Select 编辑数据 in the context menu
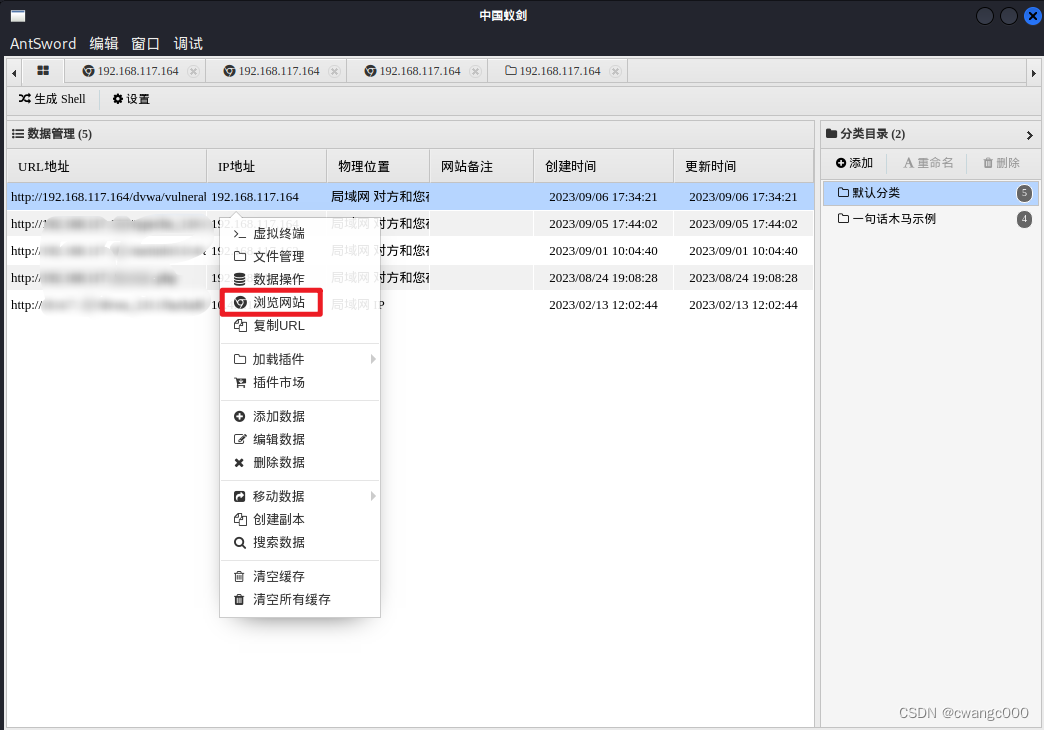Screen dimensions: 1044x730 pyautogui.click(x=300, y=440)
